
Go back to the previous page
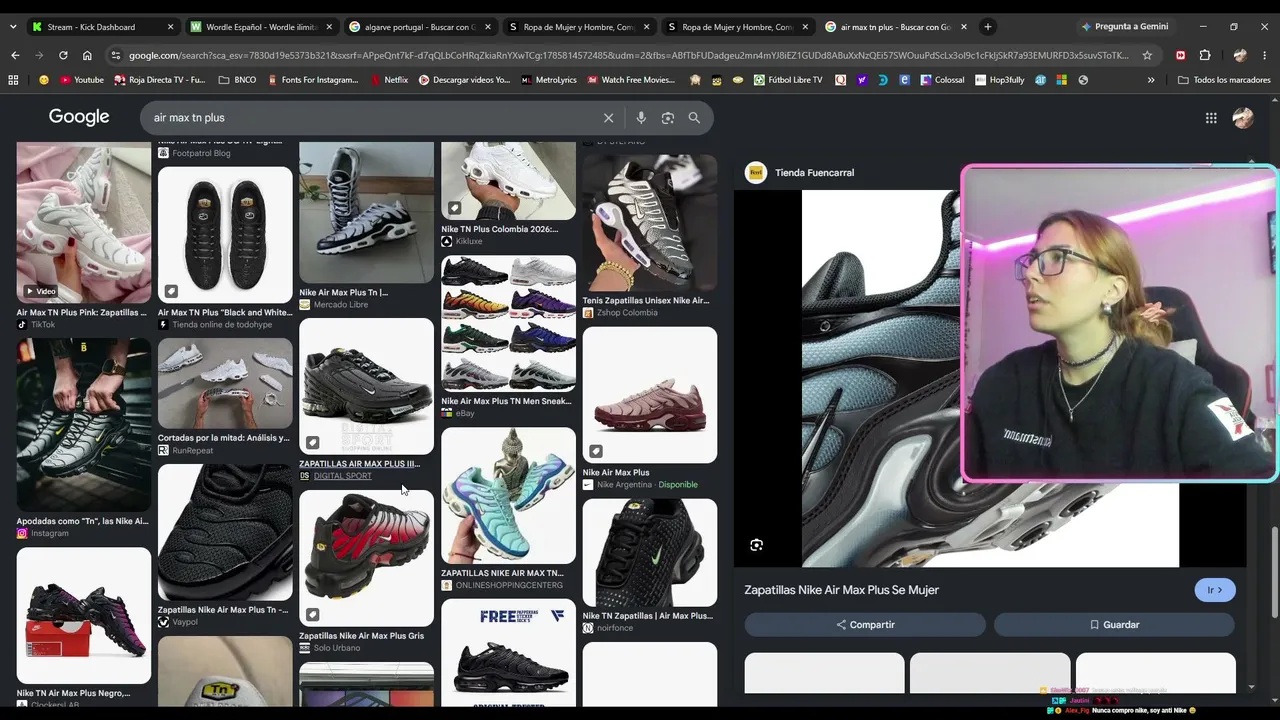14,55
